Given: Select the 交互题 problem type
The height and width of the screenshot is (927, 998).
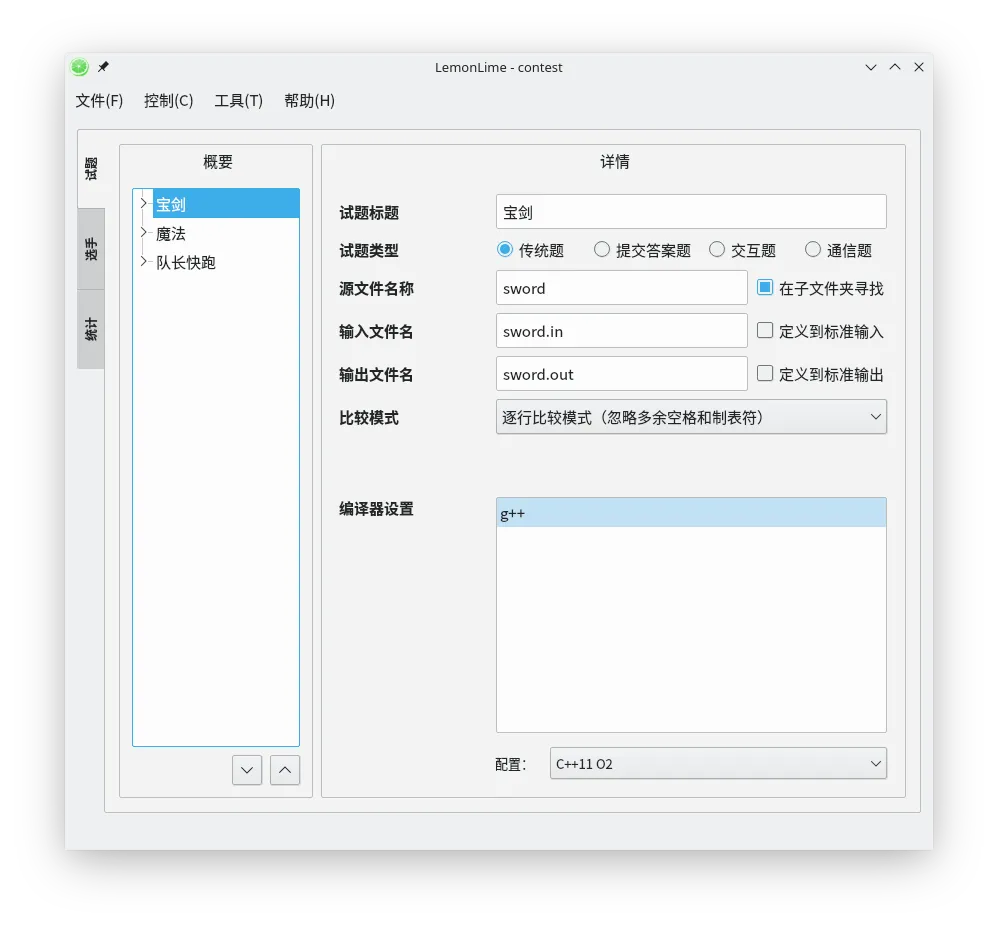Looking at the screenshot, I should click(717, 249).
